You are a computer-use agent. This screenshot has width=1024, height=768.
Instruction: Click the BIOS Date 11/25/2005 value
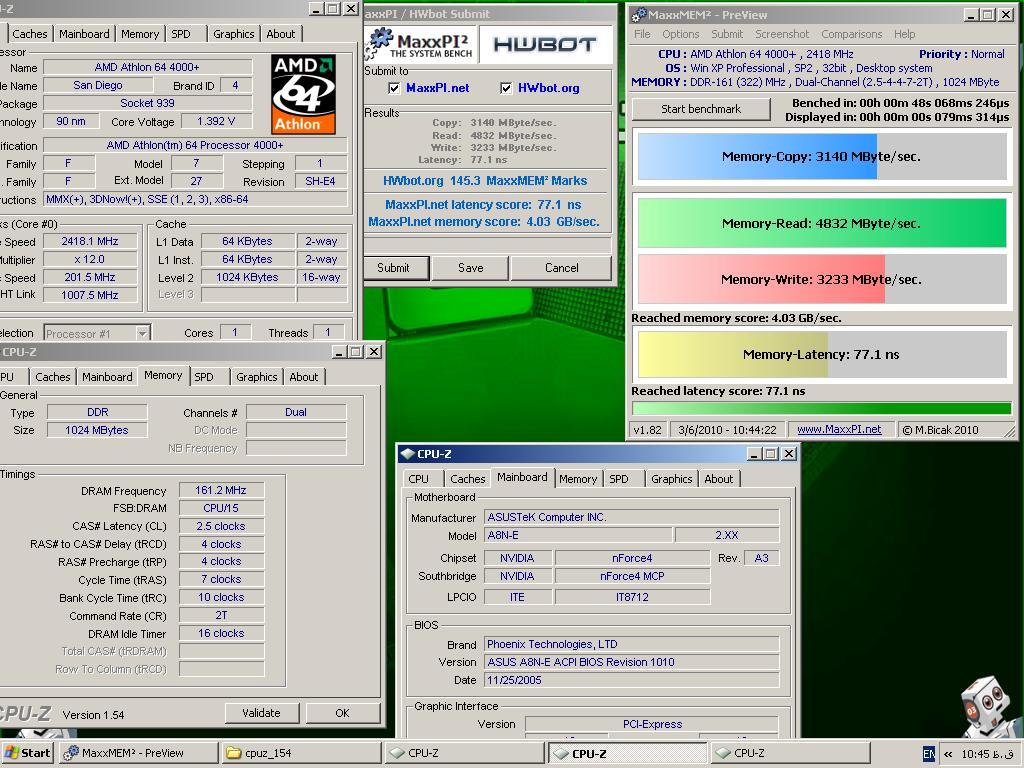(x=632, y=680)
